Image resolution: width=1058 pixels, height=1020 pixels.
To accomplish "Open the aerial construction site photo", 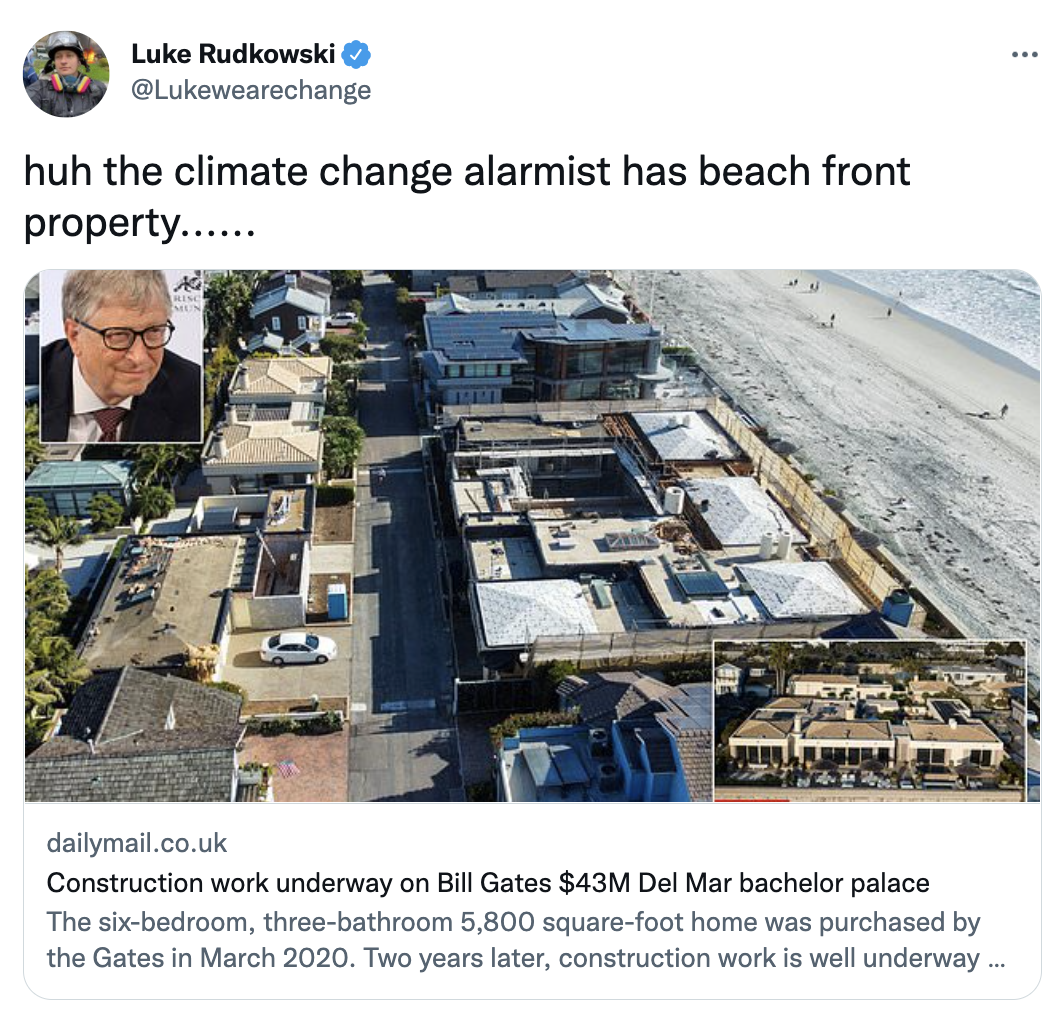I will [533, 536].
